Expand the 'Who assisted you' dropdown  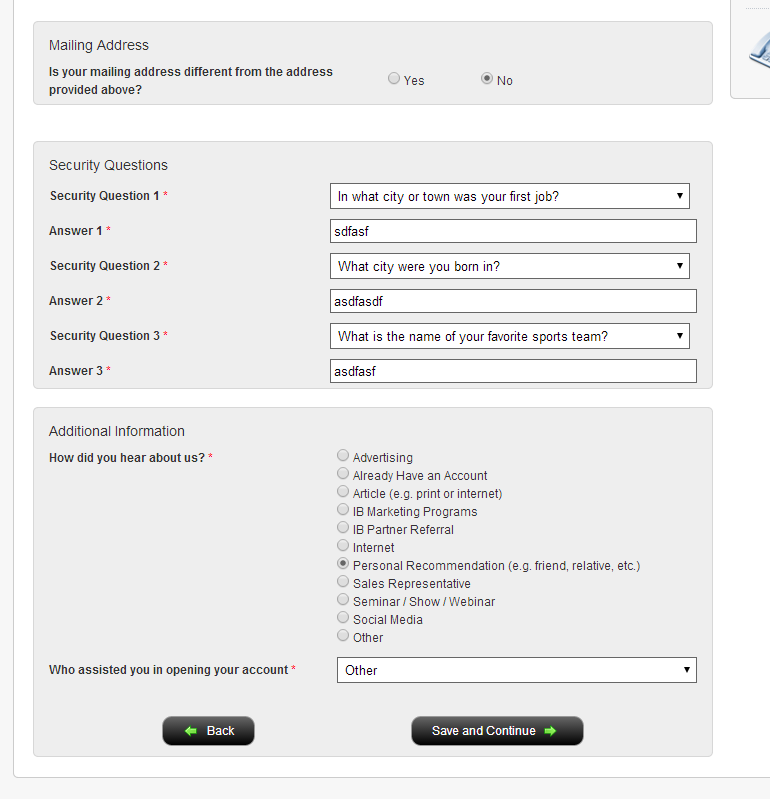point(517,670)
